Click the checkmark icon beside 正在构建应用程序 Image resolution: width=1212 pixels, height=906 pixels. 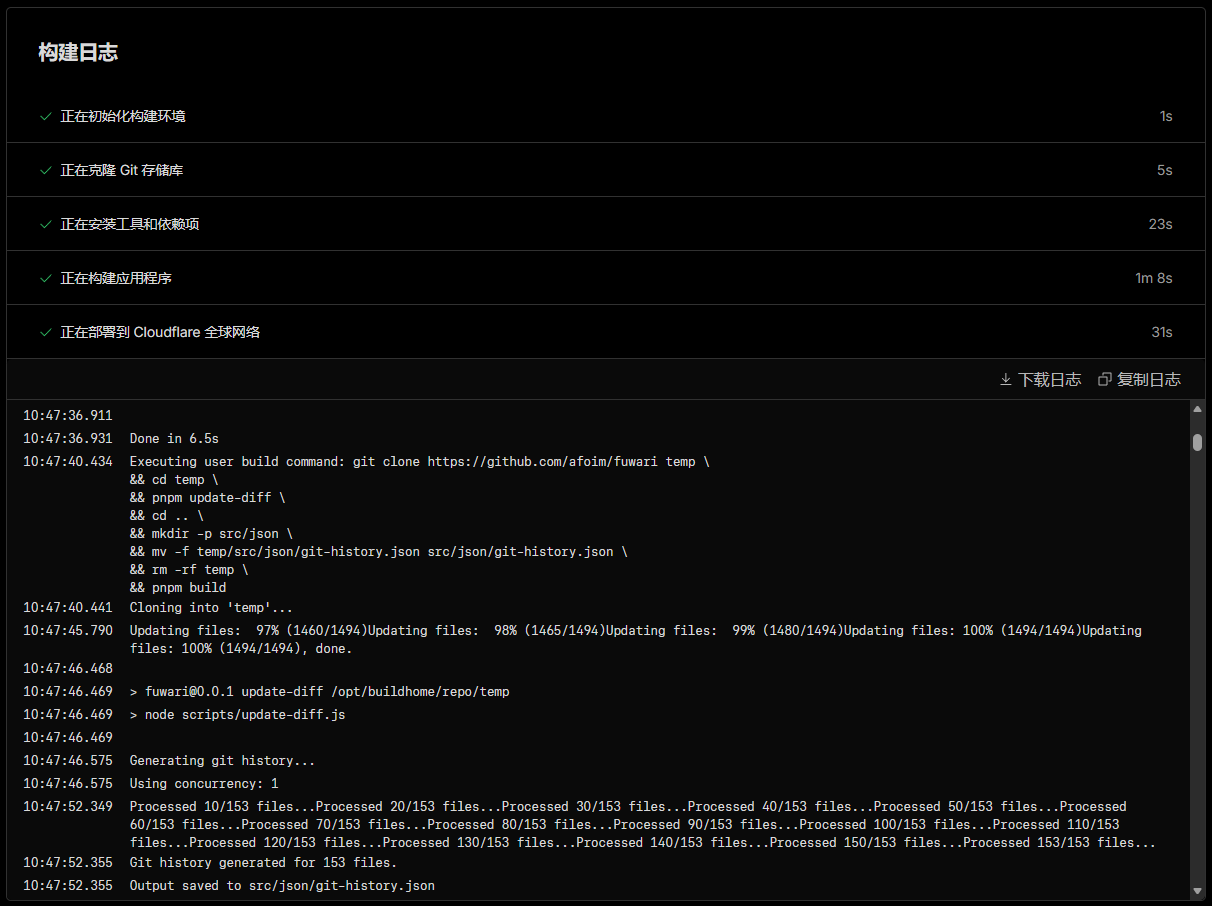point(45,278)
